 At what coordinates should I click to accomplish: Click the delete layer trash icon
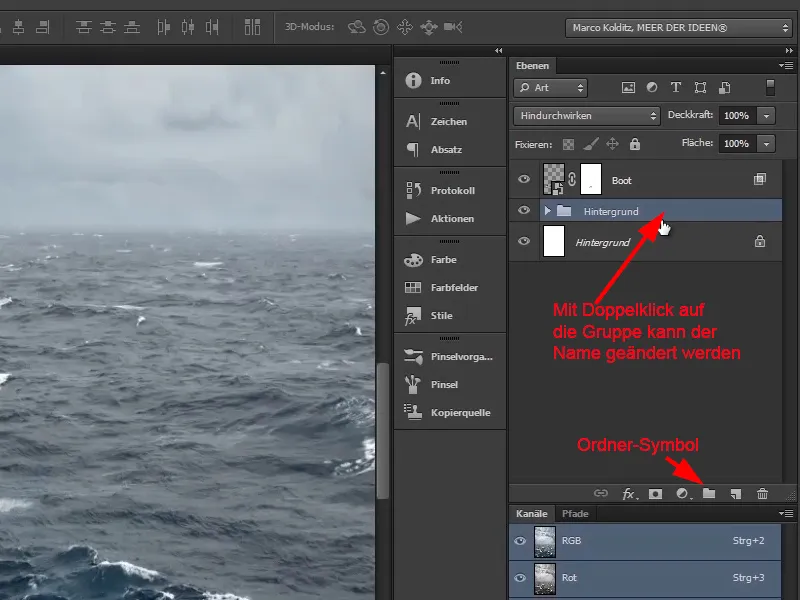click(761, 493)
